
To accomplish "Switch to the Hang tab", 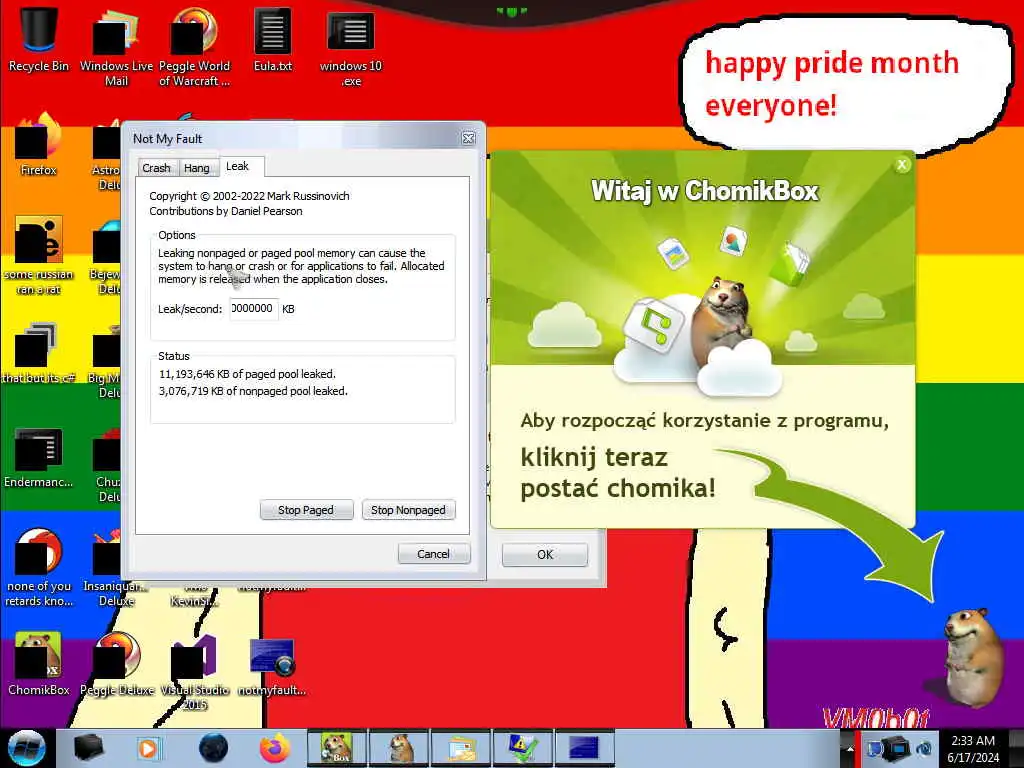I will tap(197, 168).
